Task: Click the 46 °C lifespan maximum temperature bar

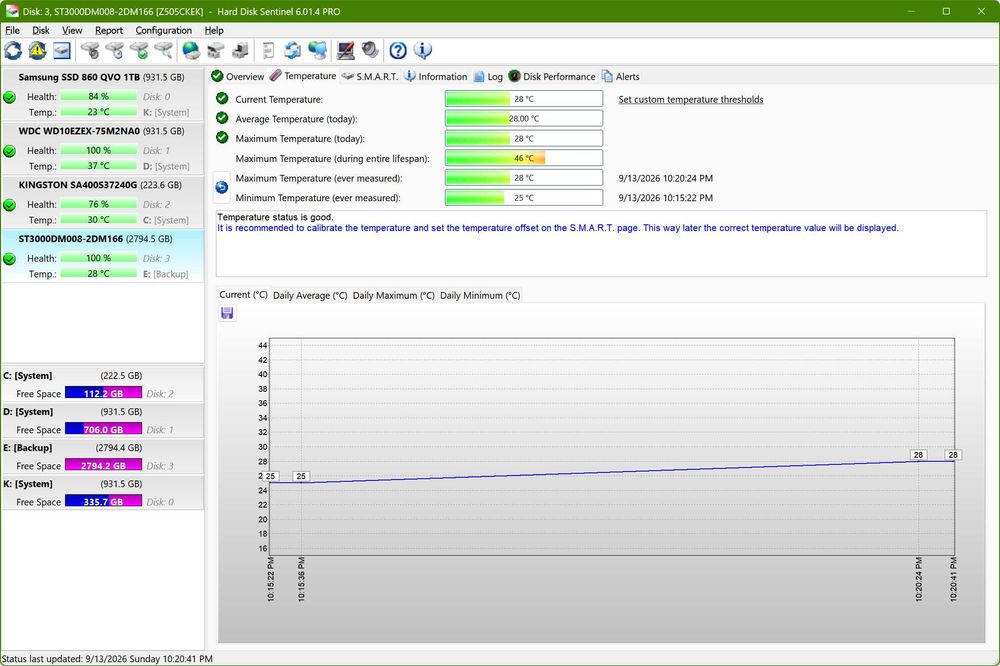Action: coord(524,158)
